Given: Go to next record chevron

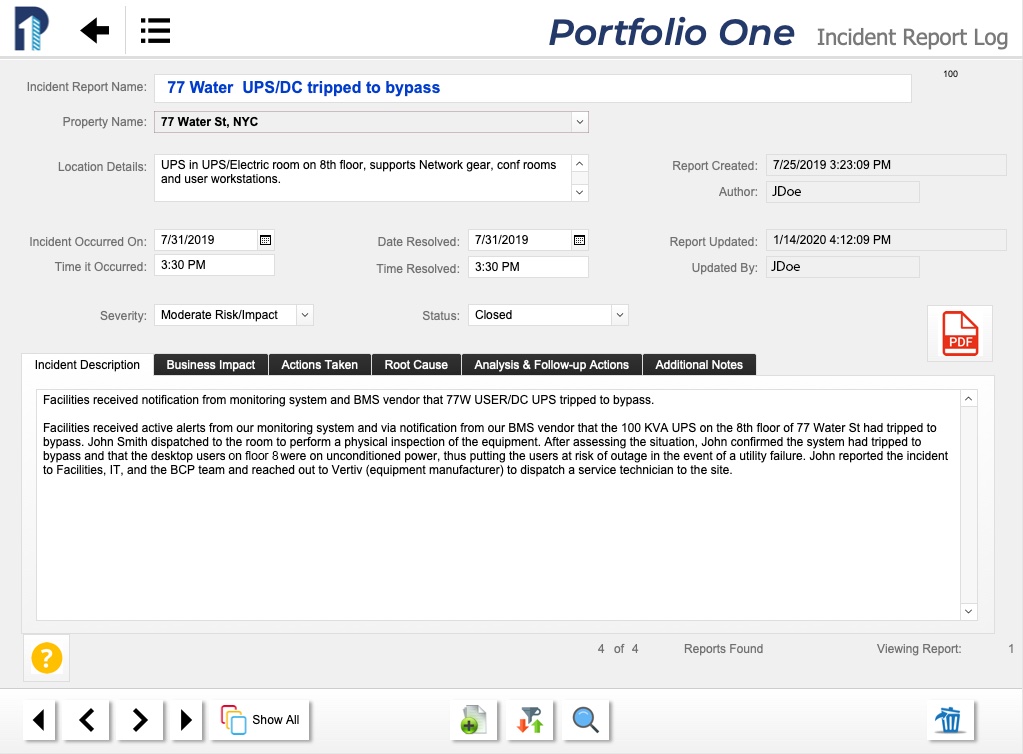Looking at the screenshot, I should [140, 720].
